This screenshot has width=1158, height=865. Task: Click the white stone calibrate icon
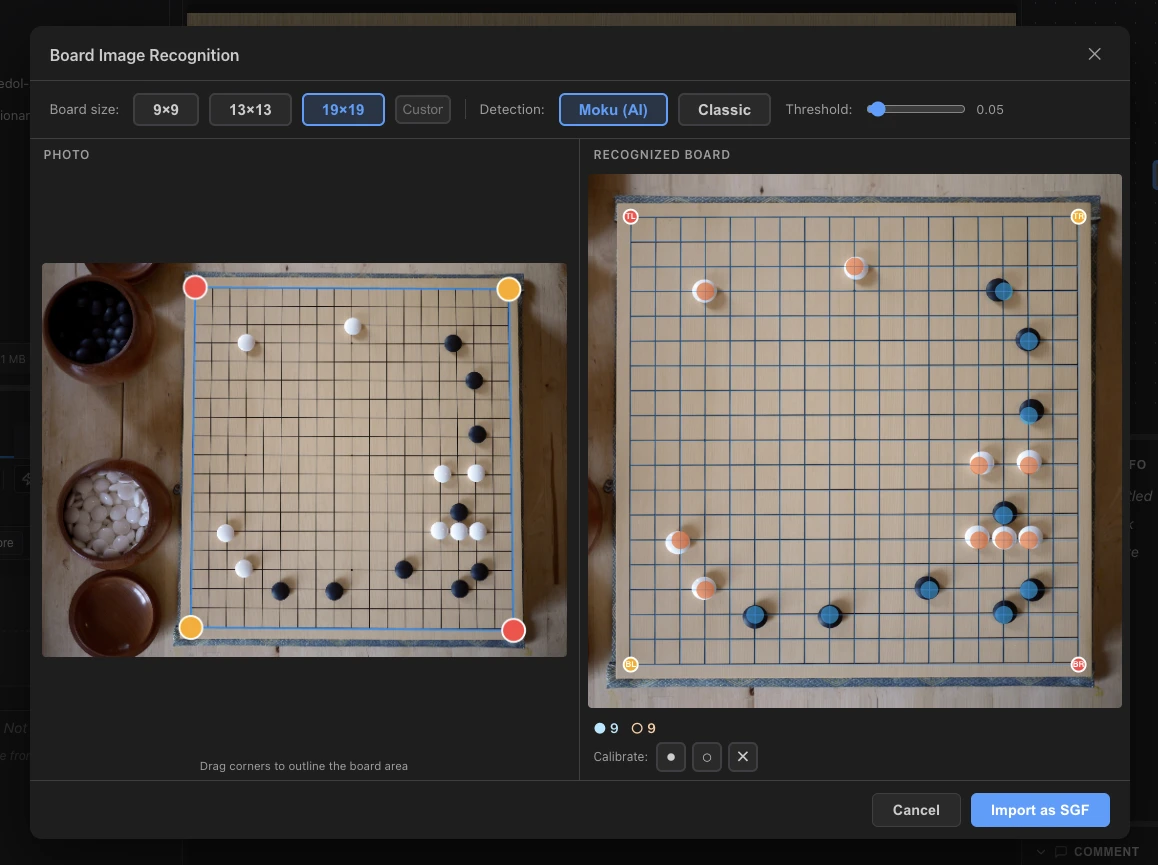point(707,756)
